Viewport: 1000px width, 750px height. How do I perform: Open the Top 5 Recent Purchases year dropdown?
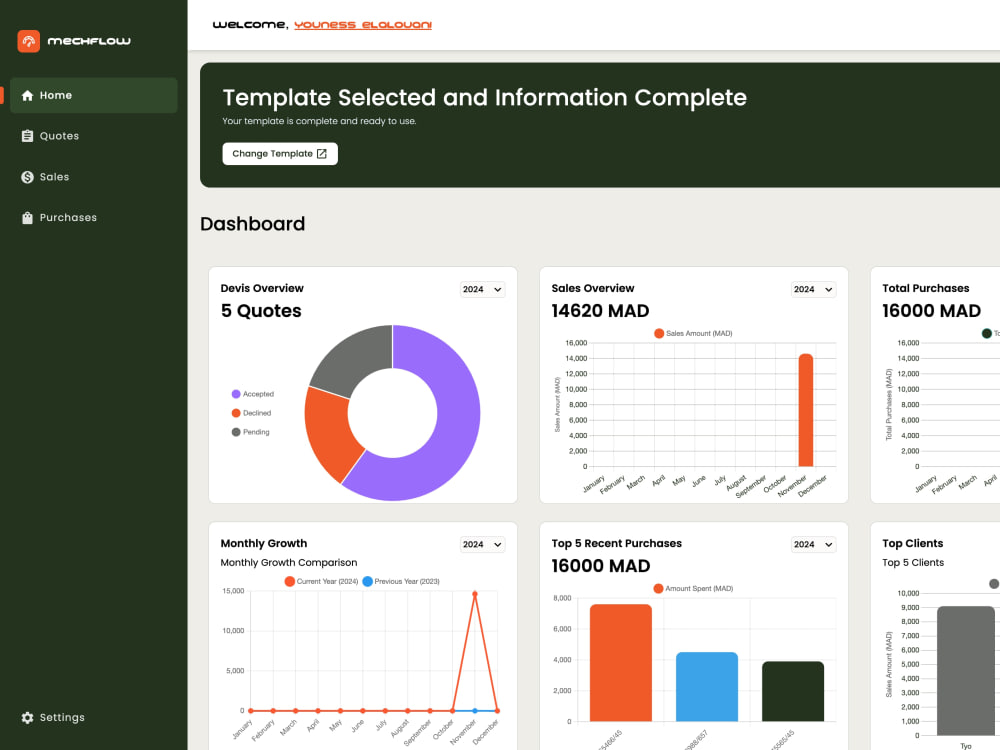813,545
